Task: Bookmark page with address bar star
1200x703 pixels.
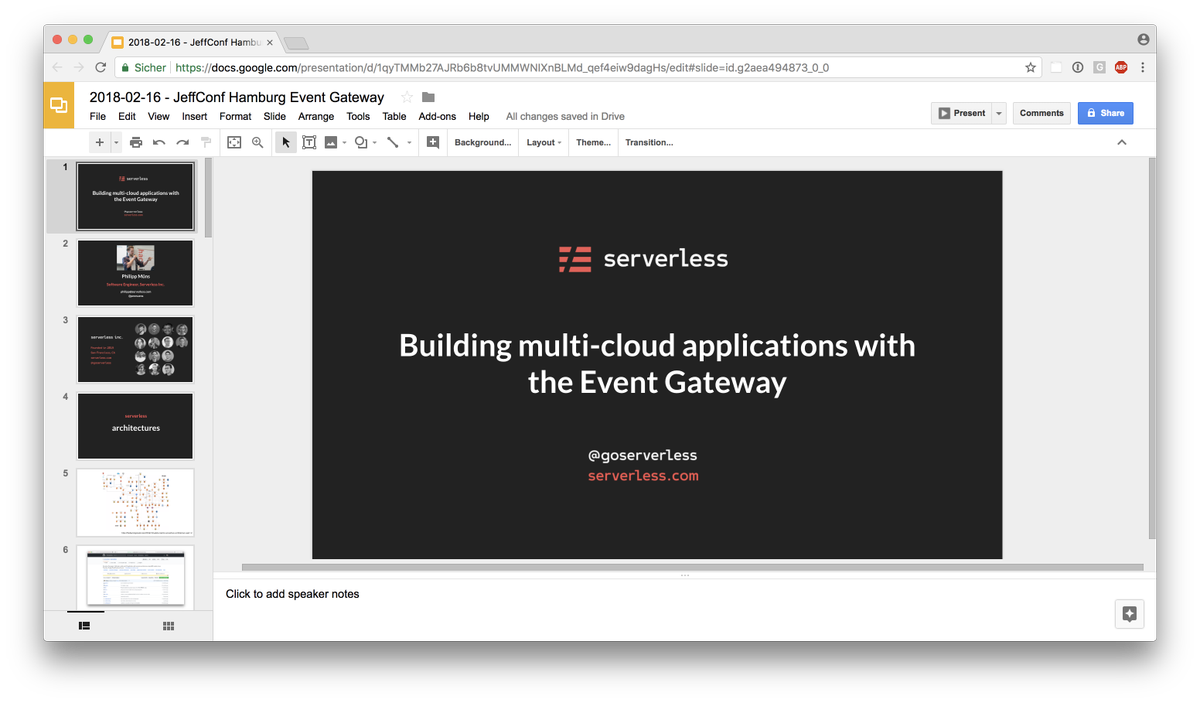Action: (x=1031, y=68)
